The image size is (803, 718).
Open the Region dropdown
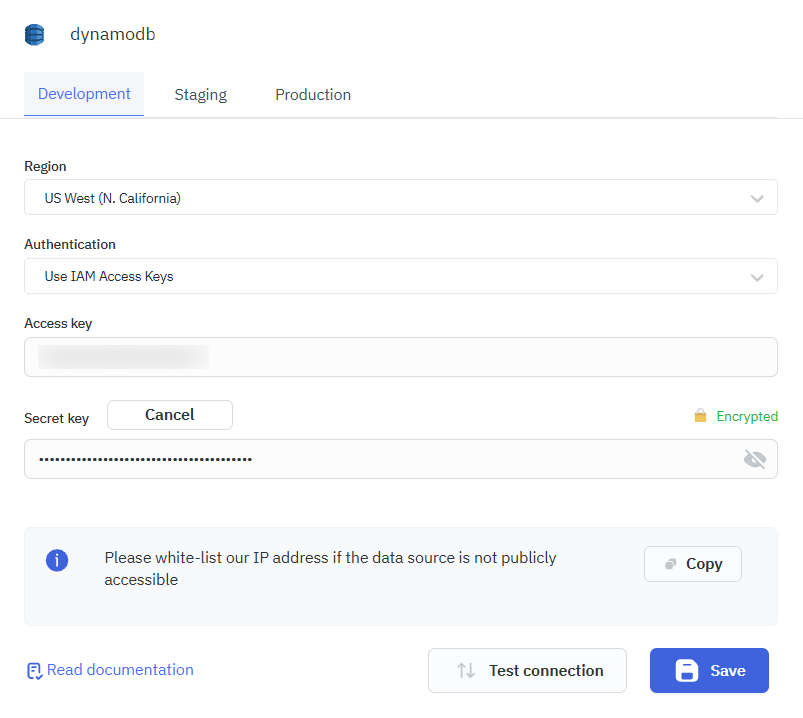click(x=400, y=197)
